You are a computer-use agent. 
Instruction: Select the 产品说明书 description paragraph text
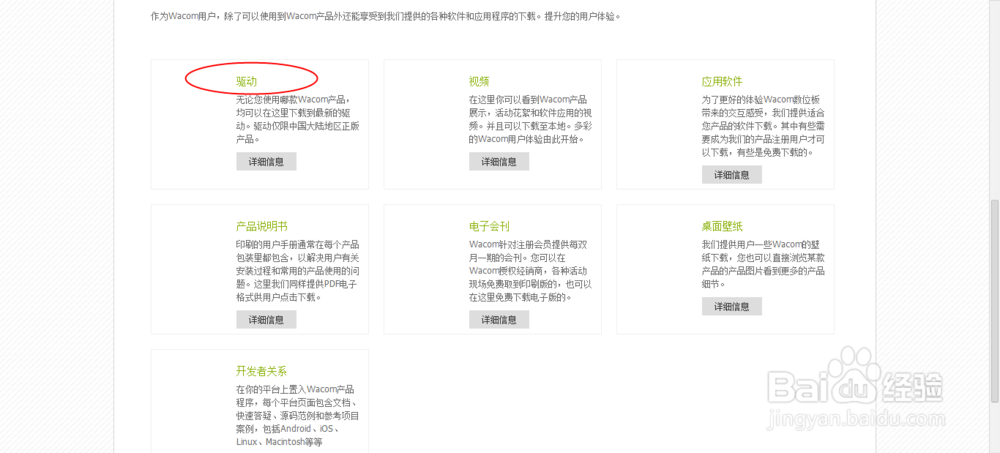pyautogui.click(x=298, y=271)
